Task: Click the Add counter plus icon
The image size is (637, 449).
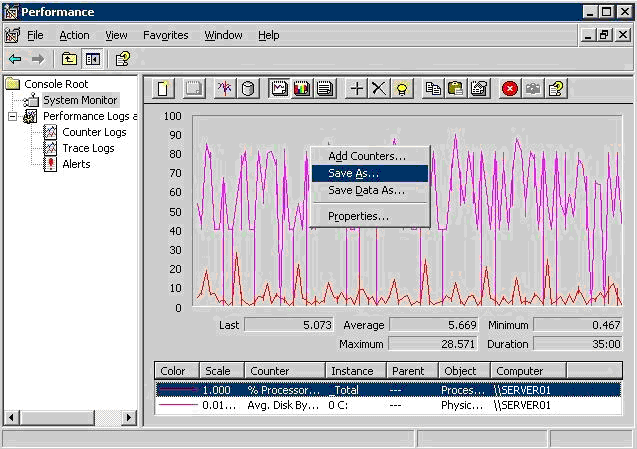Action: (x=356, y=88)
